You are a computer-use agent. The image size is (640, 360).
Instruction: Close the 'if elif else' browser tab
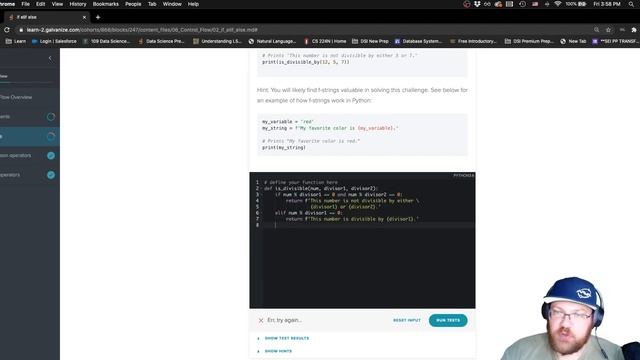click(84, 17)
